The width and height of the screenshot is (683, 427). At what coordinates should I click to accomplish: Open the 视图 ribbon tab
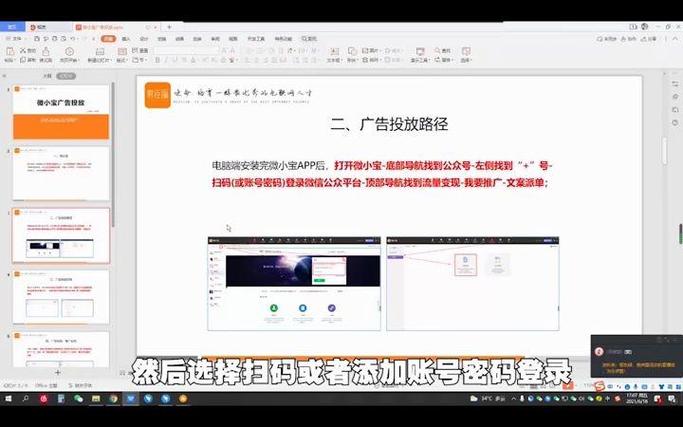click(x=233, y=39)
